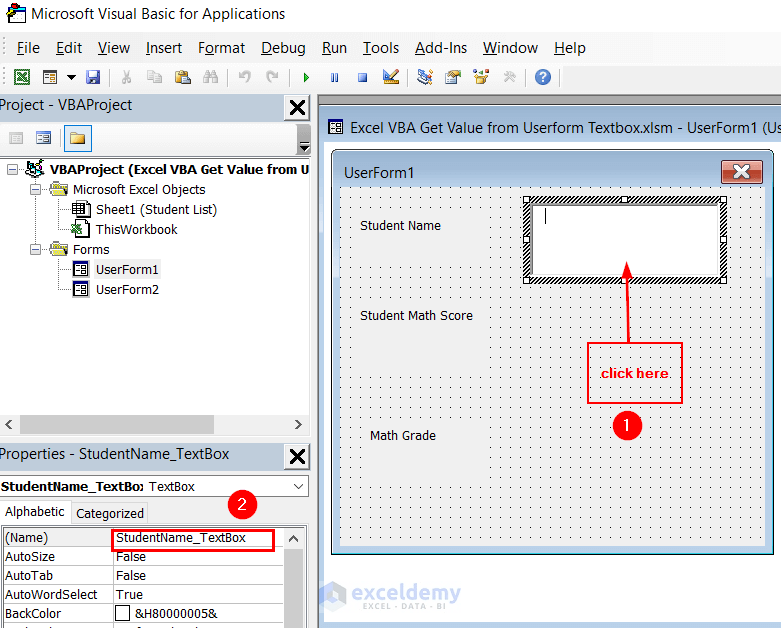Click the Student Name label on form
The height and width of the screenshot is (628, 781).
pos(400,226)
